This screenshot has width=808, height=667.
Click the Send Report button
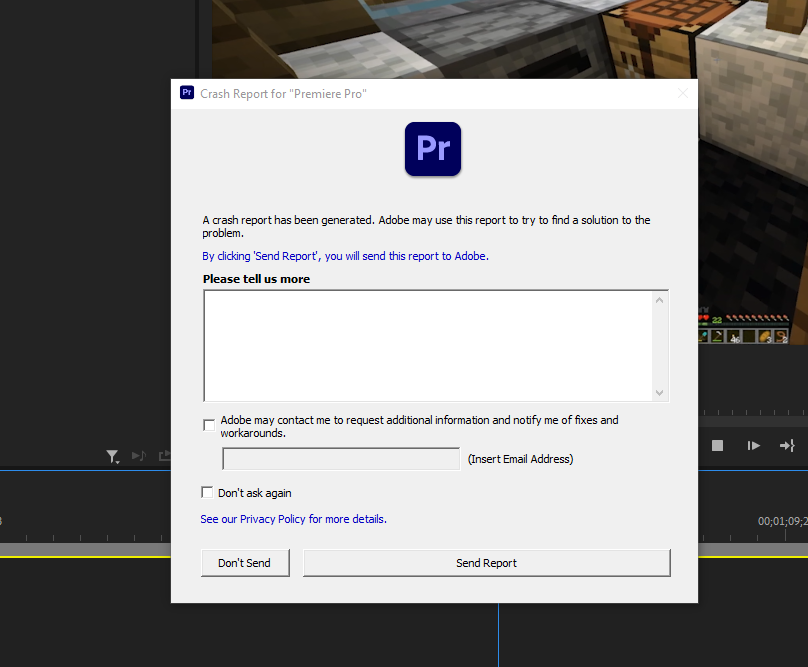(486, 563)
